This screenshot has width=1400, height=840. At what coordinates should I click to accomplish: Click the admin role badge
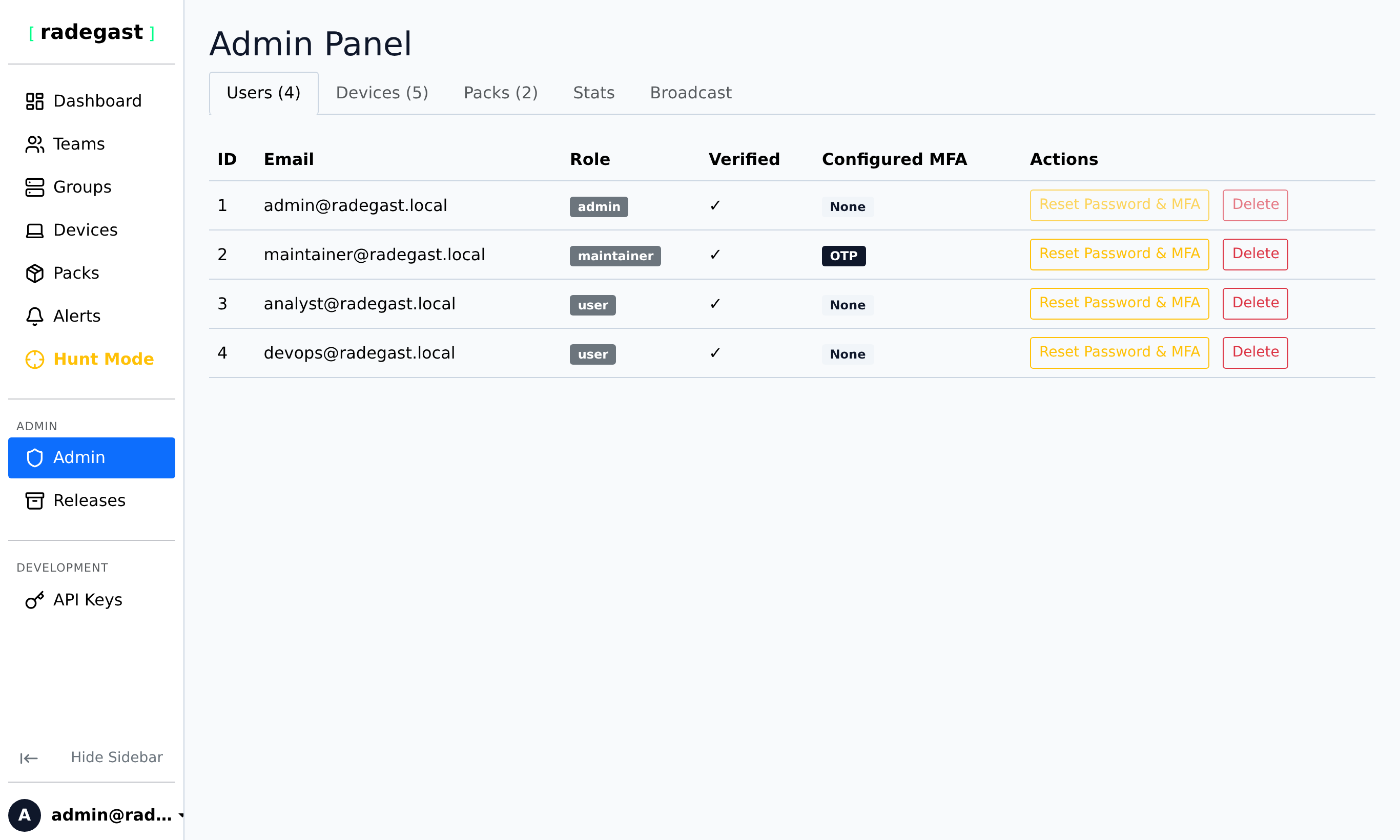pyautogui.click(x=599, y=206)
